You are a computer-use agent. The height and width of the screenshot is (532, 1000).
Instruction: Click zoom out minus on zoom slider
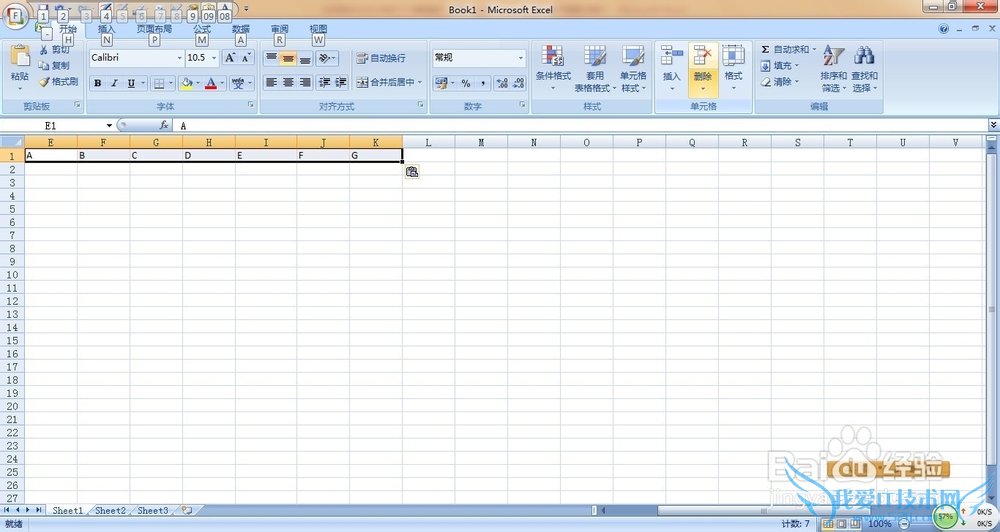(904, 524)
